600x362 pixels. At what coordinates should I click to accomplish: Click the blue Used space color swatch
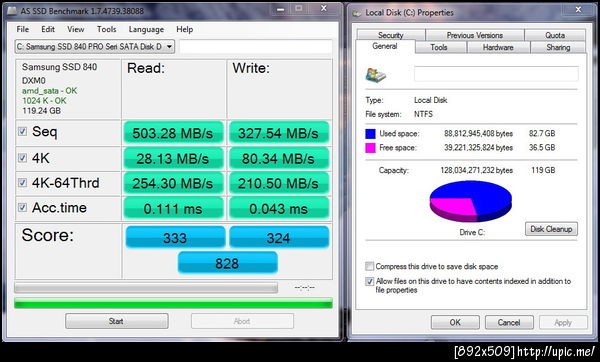370,134
